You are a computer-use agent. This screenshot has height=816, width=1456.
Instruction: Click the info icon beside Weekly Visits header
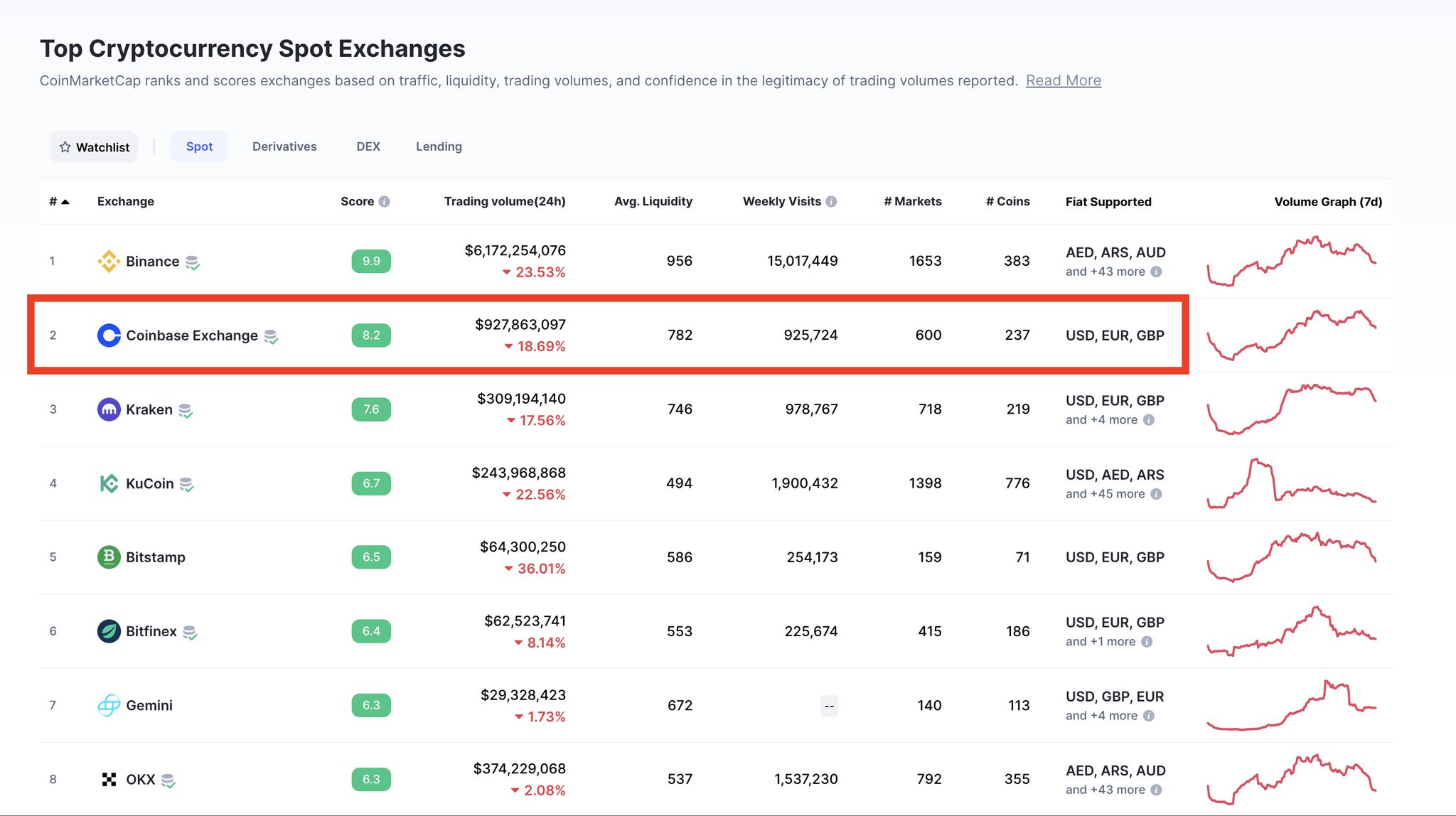[831, 202]
